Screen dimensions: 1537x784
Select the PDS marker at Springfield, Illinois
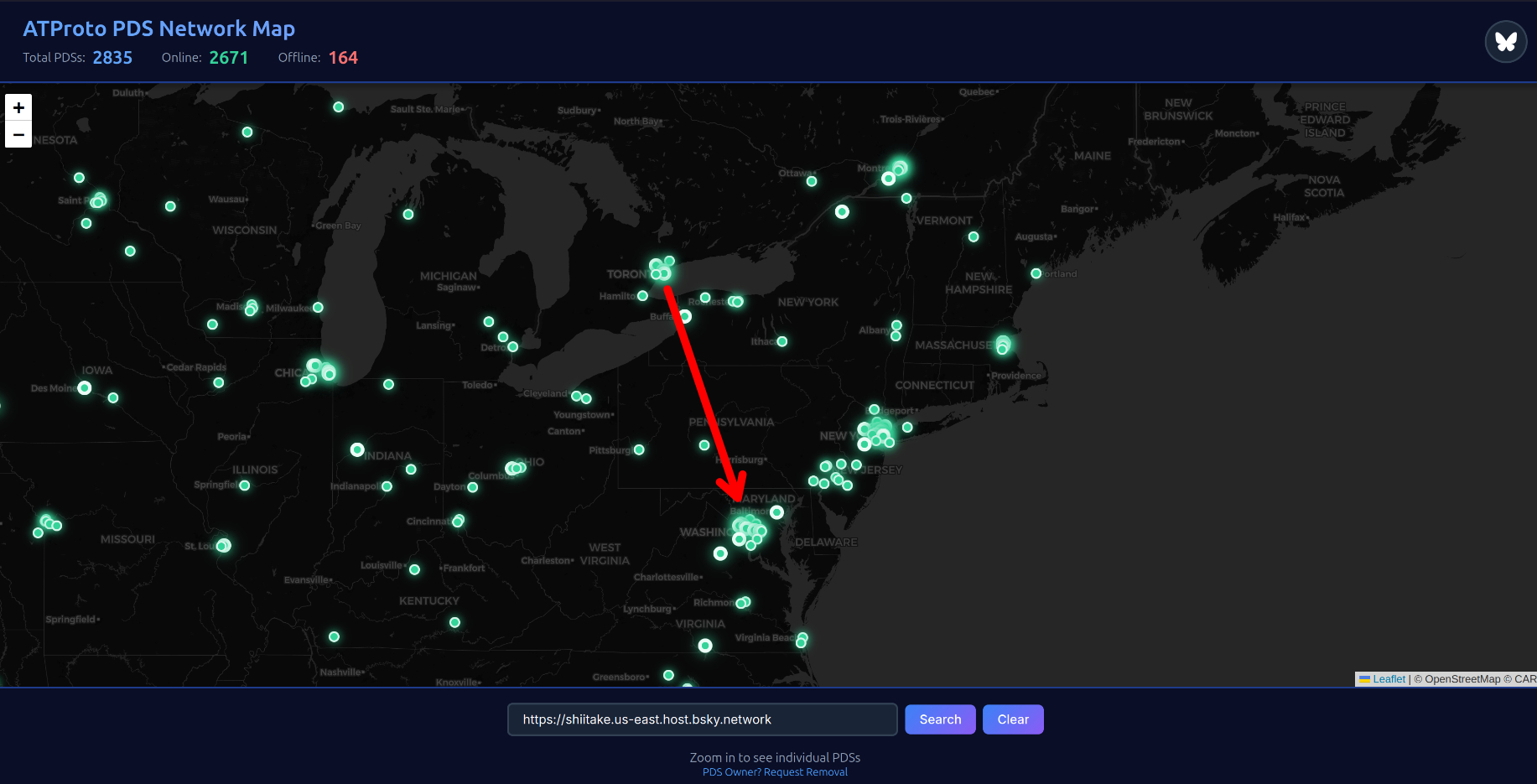click(245, 485)
